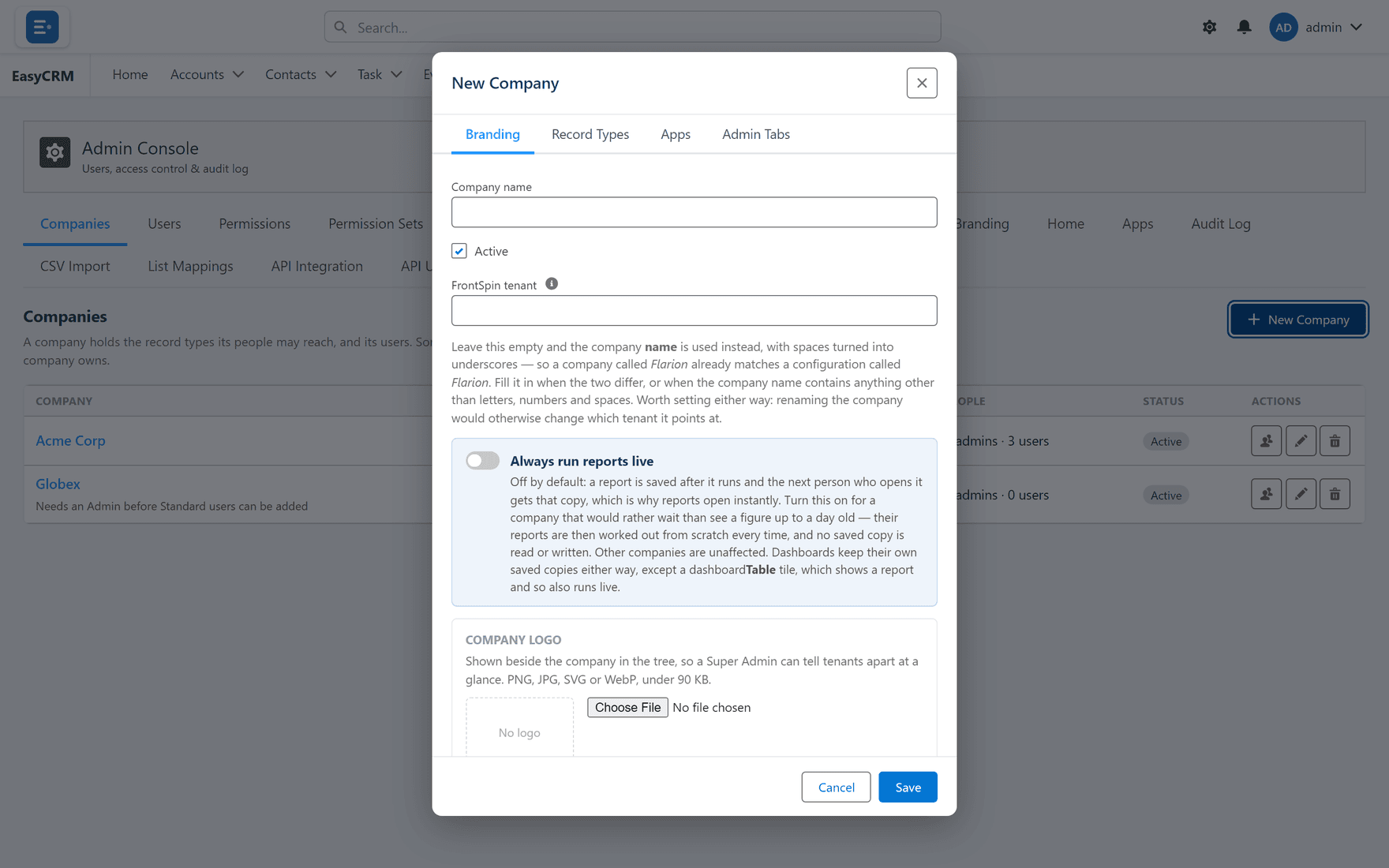
Task: Open the Admin Tabs tab
Action: pyautogui.click(x=756, y=134)
